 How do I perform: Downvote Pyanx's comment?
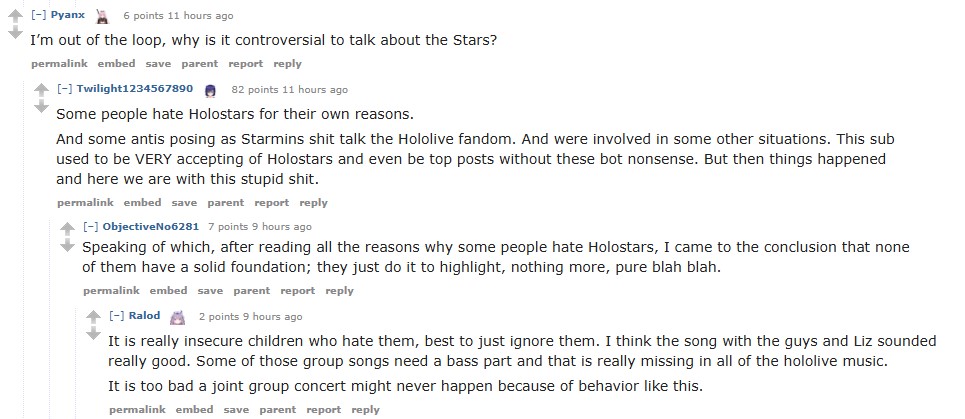tap(15, 33)
